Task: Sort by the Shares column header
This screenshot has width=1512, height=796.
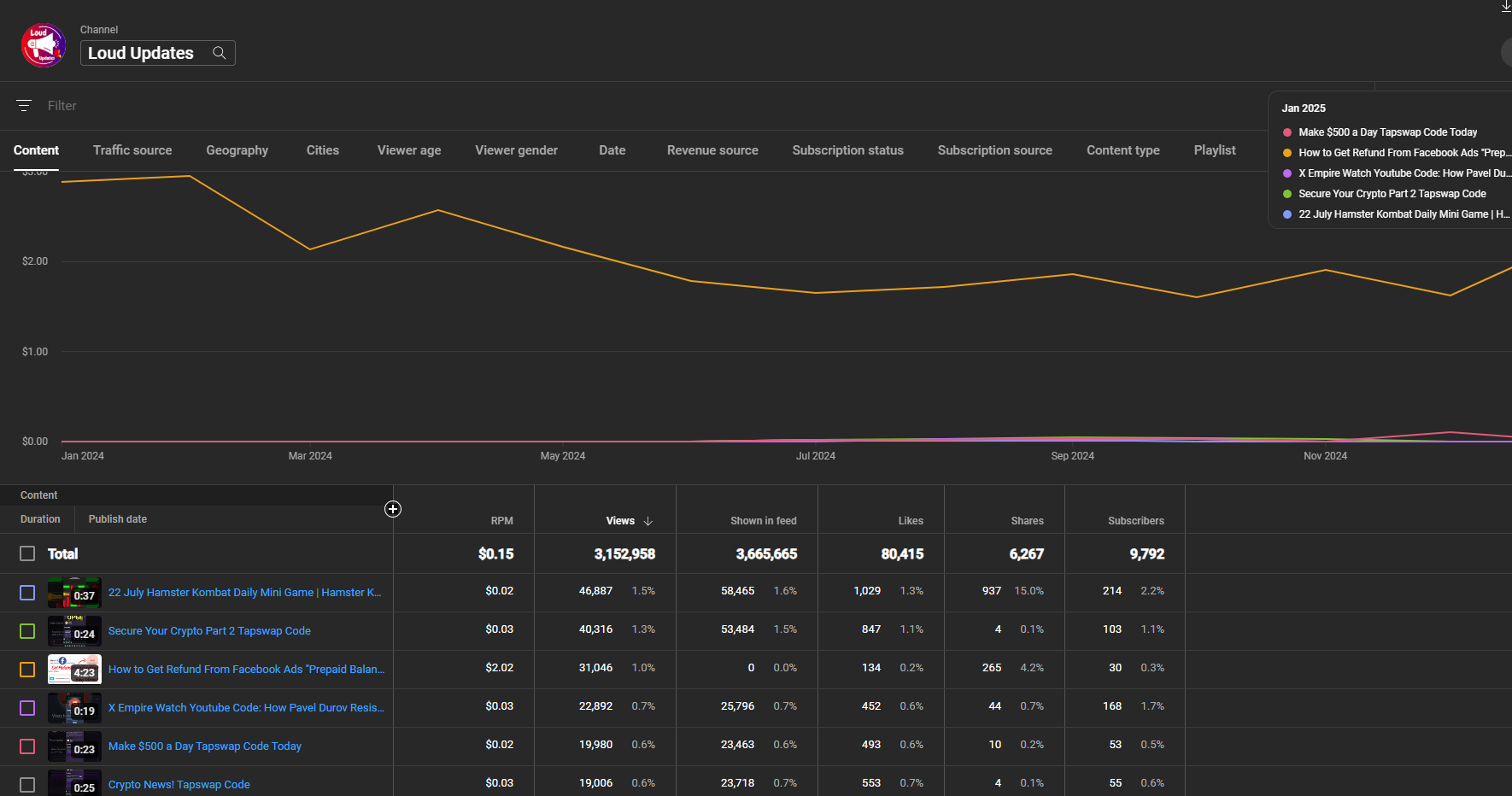Action: point(1028,521)
